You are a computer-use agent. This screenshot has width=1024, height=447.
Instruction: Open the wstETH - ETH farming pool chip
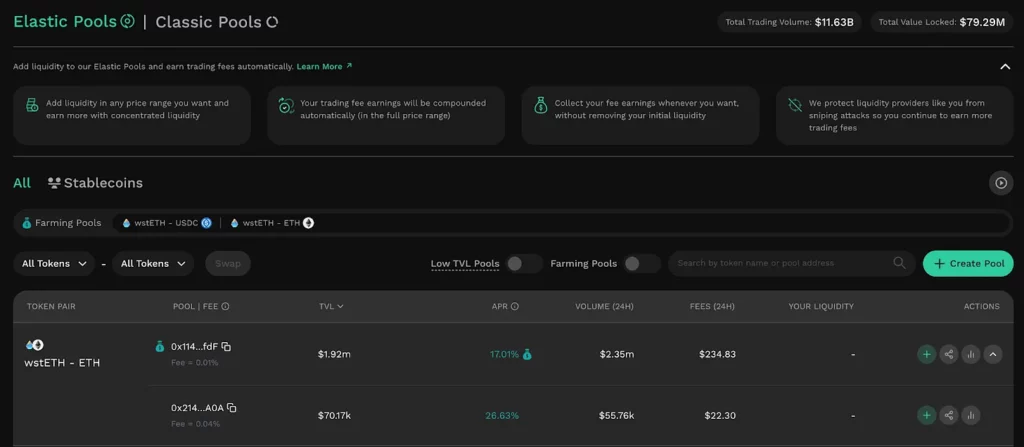tap(272, 223)
